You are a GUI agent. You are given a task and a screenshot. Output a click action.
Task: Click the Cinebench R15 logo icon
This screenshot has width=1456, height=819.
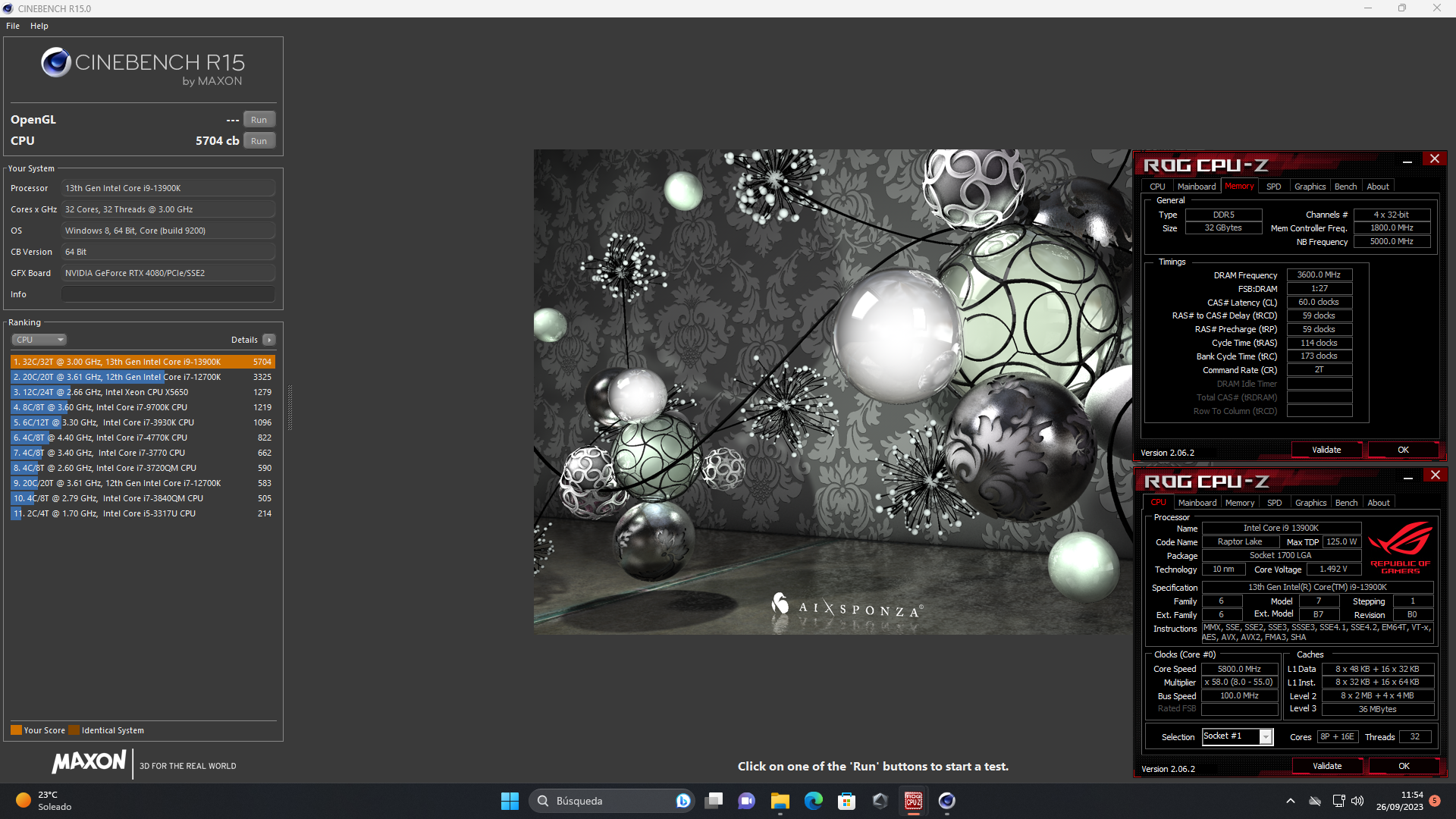tap(56, 62)
